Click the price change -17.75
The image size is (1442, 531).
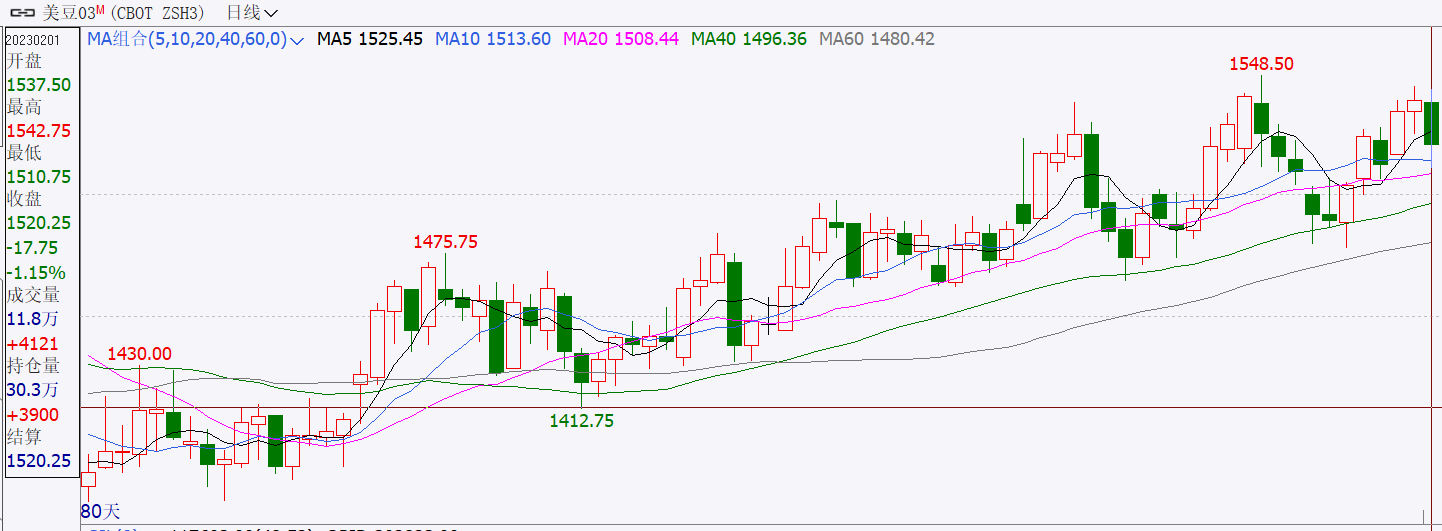click(x=32, y=248)
